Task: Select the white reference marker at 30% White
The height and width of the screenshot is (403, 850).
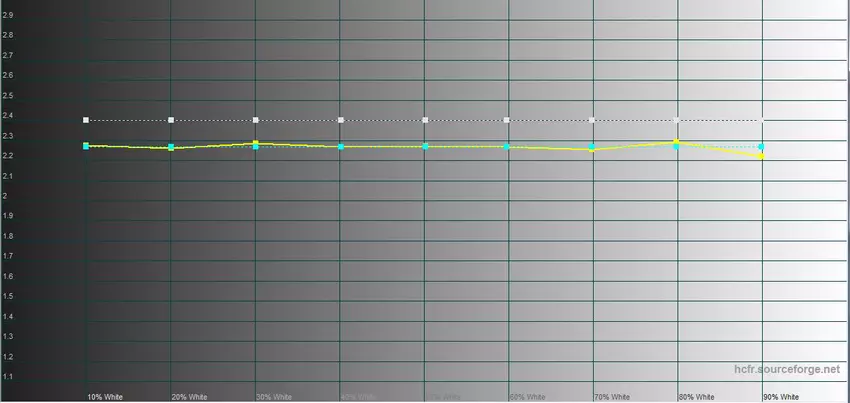Action: (x=256, y=120)
